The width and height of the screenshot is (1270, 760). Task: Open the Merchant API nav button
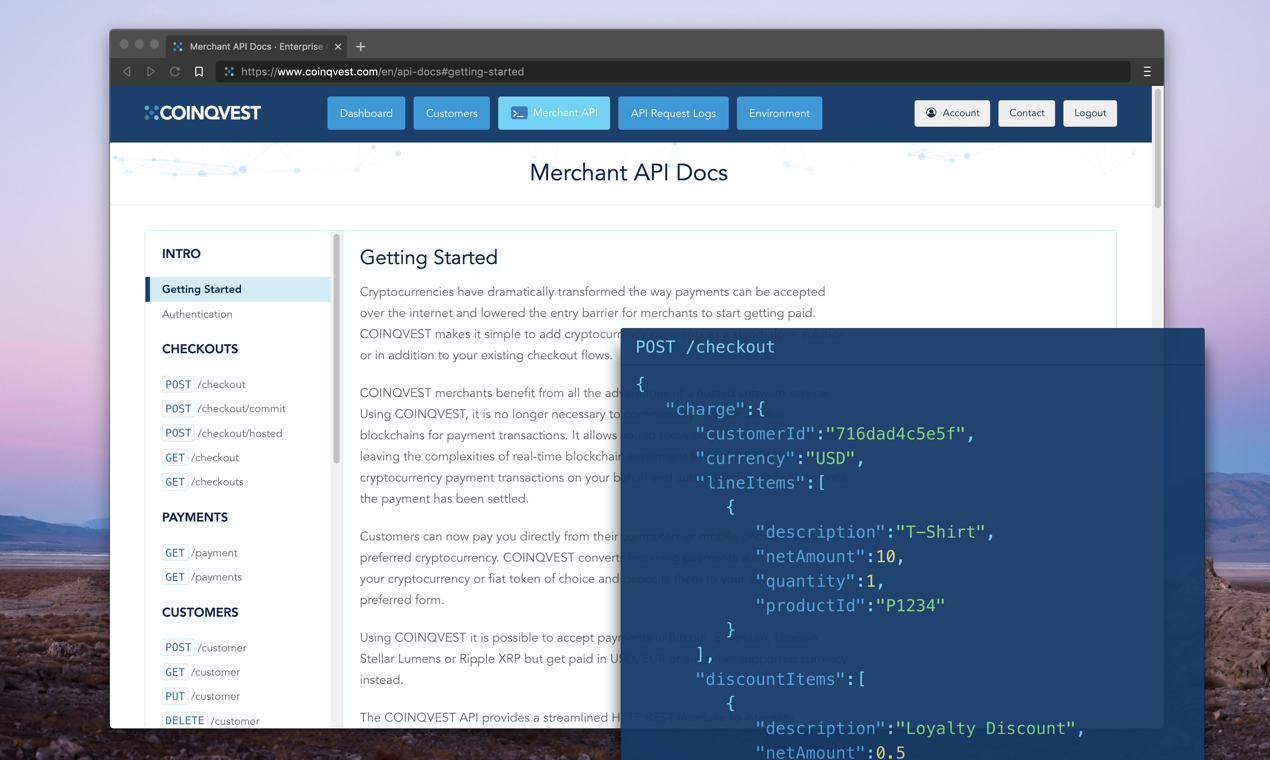tap(554, 113)
